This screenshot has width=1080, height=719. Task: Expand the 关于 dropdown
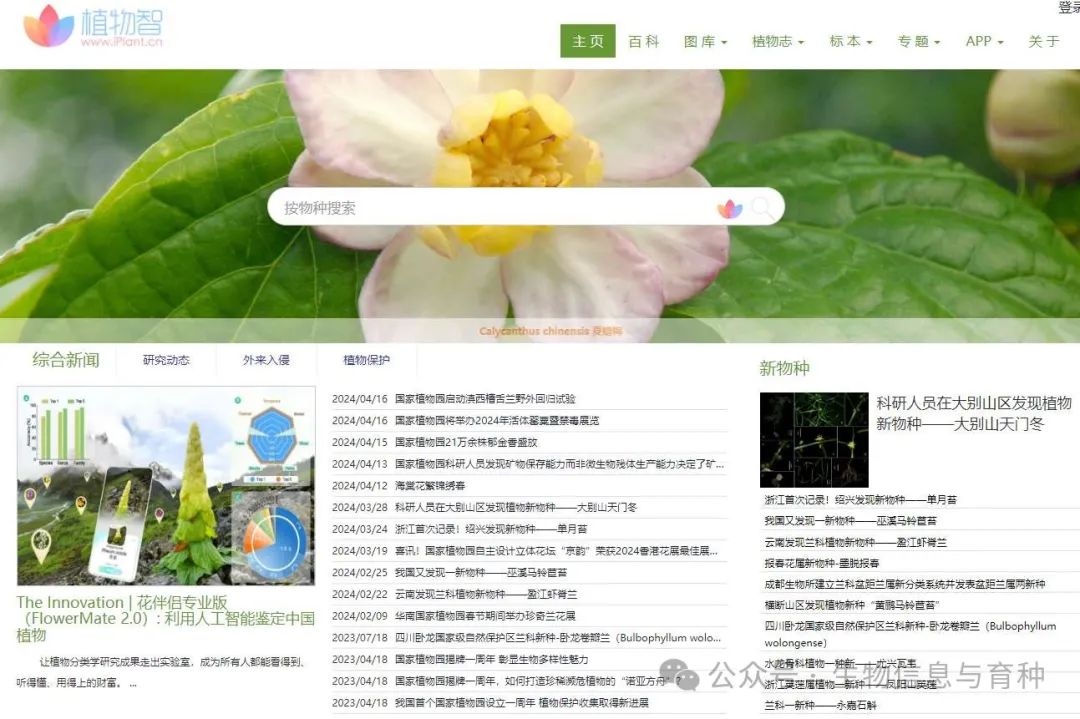[x=1043, y=41]
